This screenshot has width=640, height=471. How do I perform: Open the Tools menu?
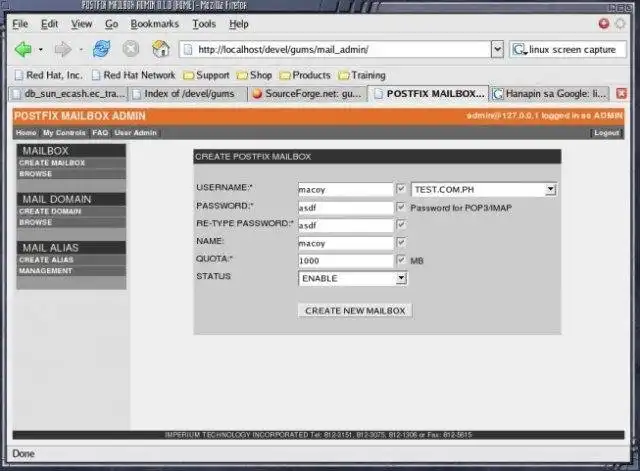click(204, 24)
